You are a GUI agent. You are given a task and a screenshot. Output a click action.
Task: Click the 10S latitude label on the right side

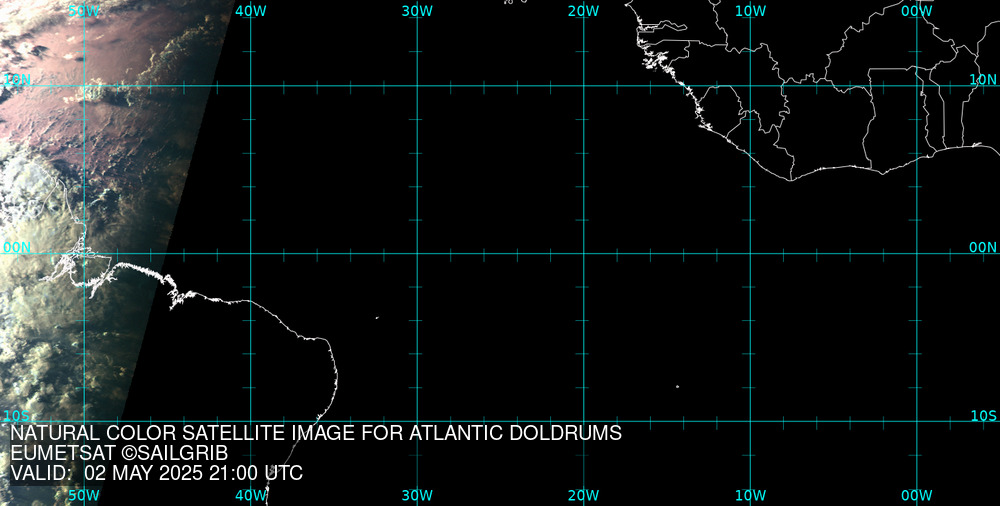click(983, 416)
